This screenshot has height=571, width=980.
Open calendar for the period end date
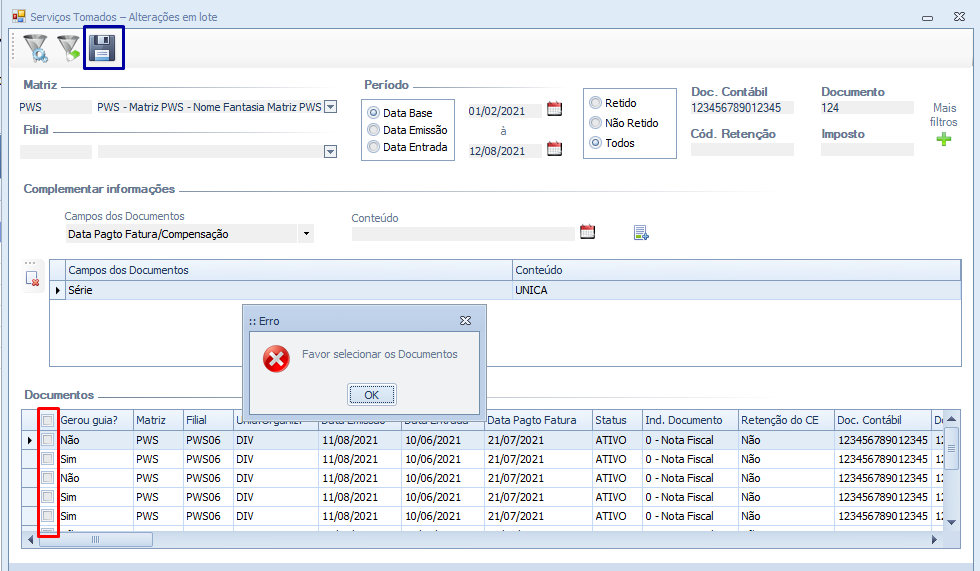[554, 149]
